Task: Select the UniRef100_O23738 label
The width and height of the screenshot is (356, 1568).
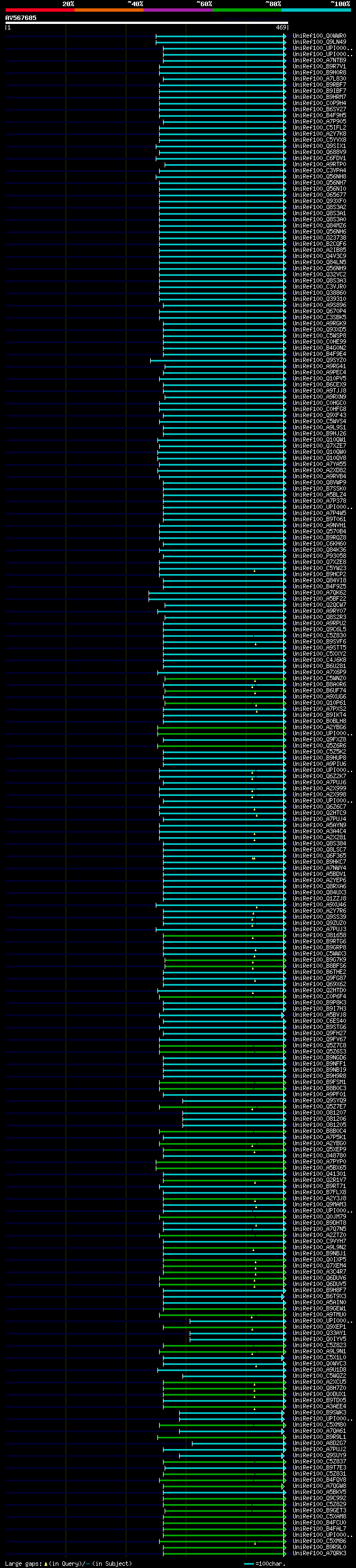Action: coord(319,238)
